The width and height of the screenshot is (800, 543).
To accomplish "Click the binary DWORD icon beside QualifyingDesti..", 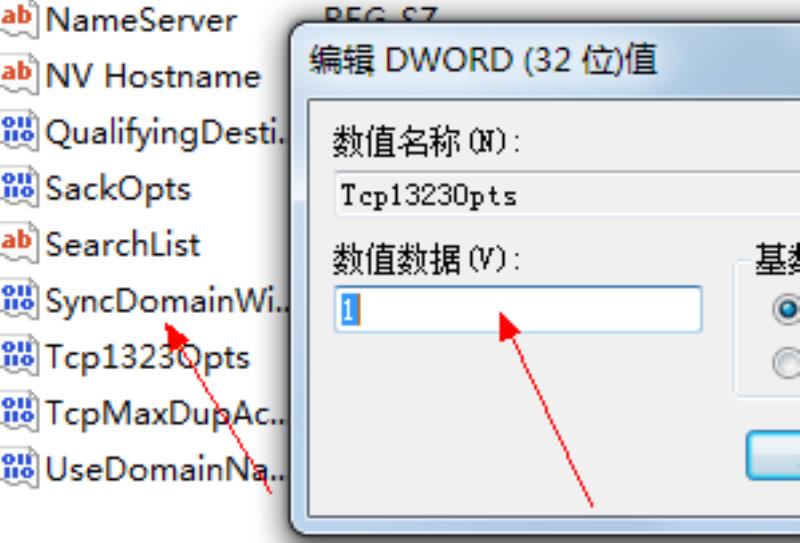I will (19, 132).
